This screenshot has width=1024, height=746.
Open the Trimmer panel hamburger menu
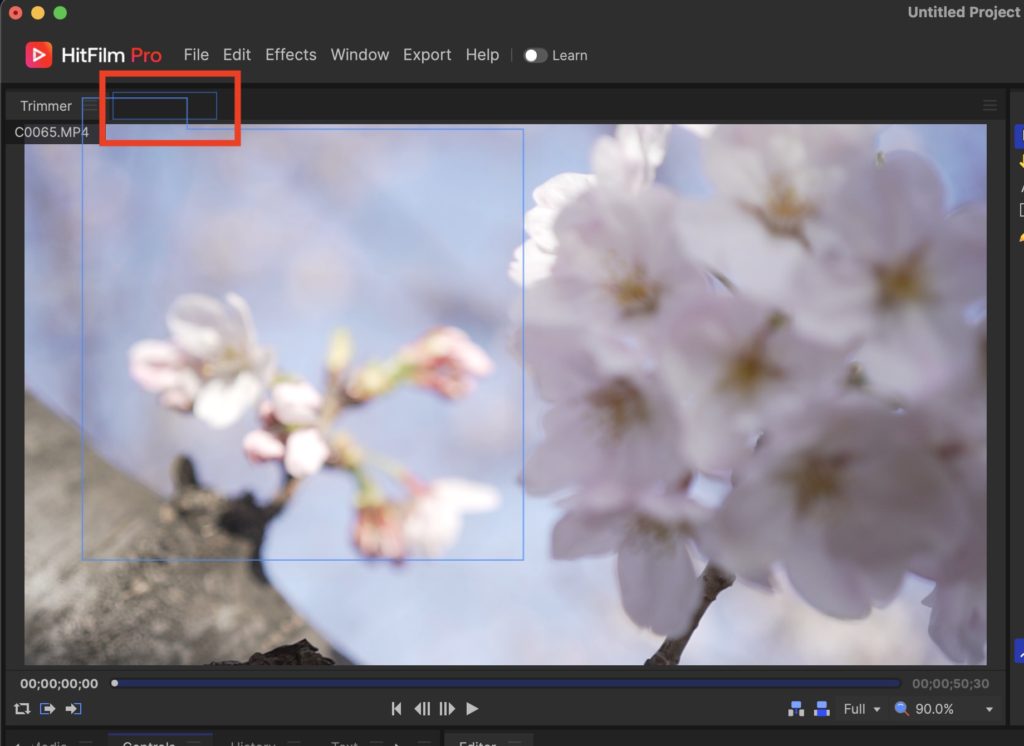tap(90, 106)
